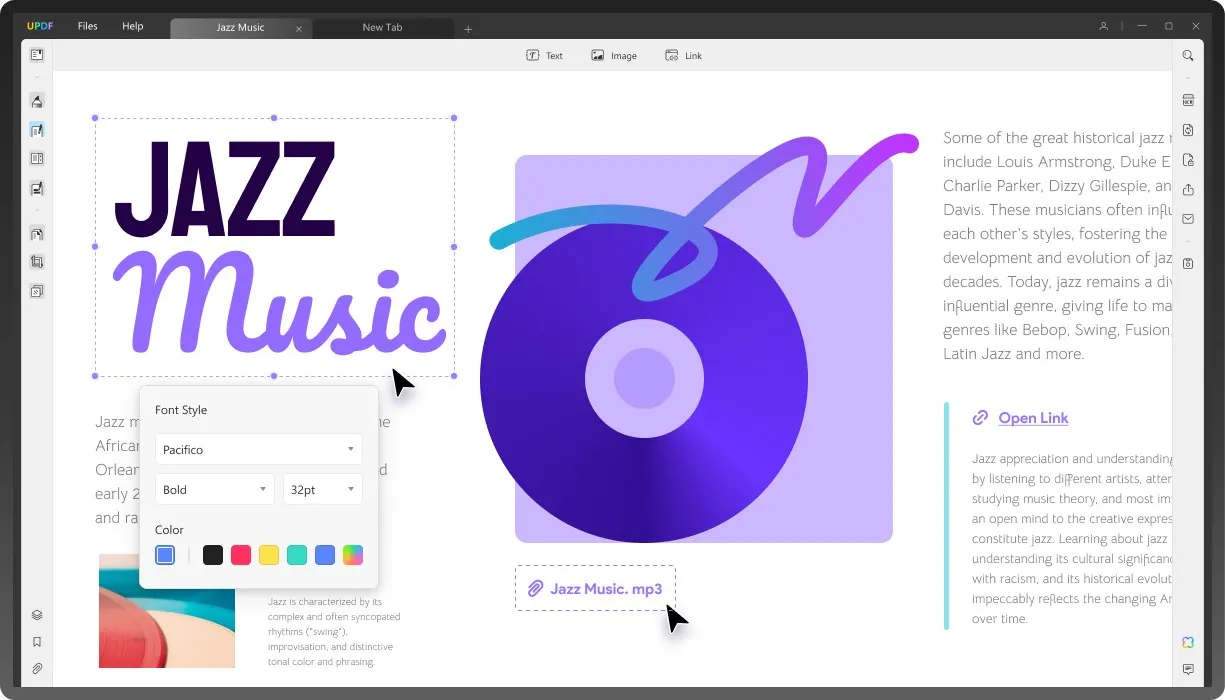Select the Comment highlighter tool
The height and width of the screenshot is (700, 1225).
pyautogui.click(x=37, y=101)
